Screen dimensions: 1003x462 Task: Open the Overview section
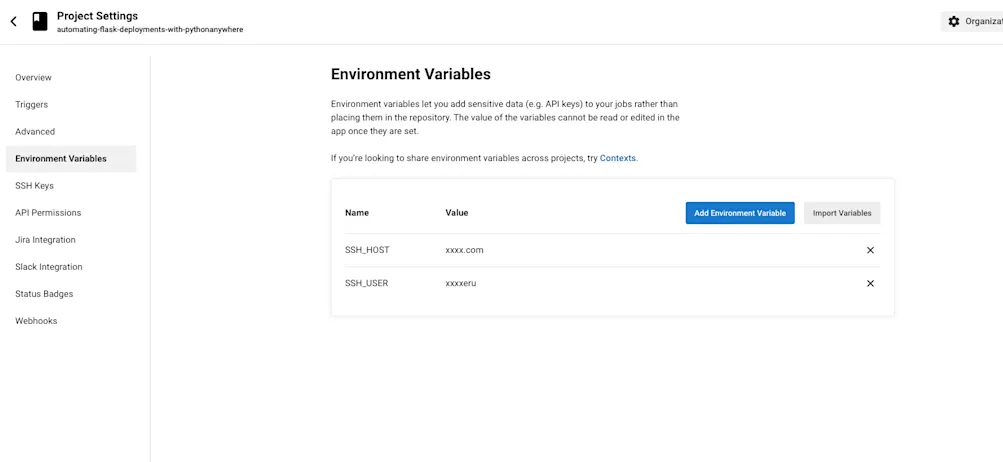33,77
